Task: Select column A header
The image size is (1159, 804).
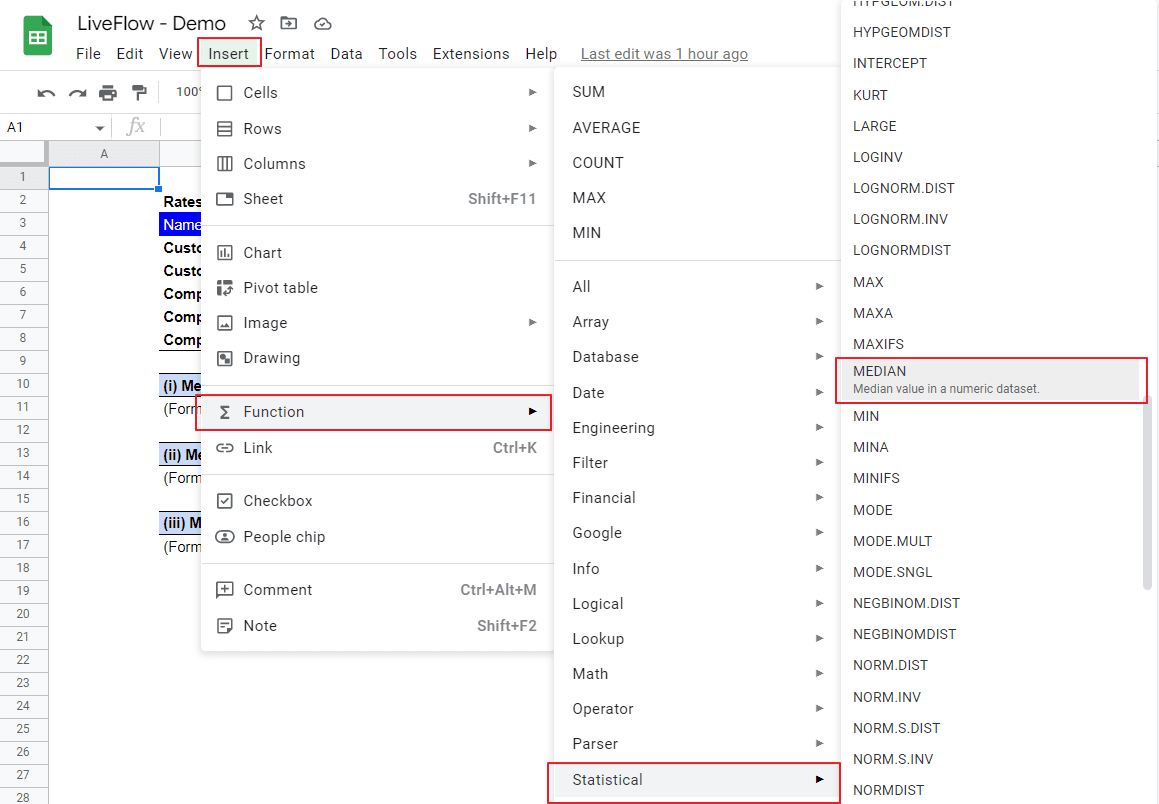Action: pyautogui.click(x=104, y=154)
